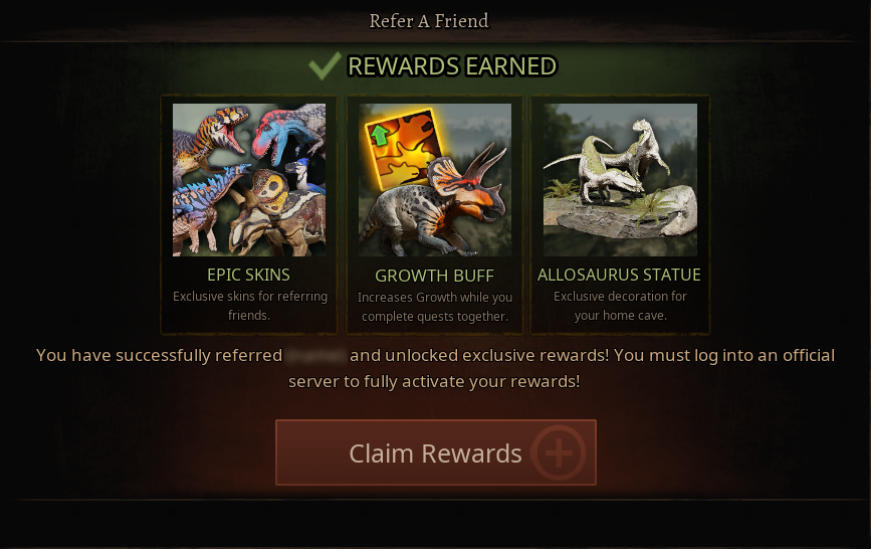Click the ALLOSAURUS STATUE label

[619, 274]
